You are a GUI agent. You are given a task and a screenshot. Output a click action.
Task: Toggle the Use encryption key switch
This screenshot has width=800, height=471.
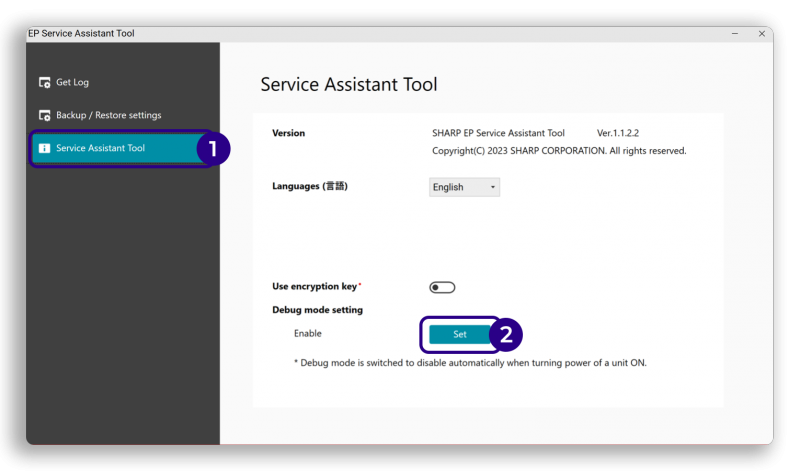pyautogui.click(x=442, y=287)
